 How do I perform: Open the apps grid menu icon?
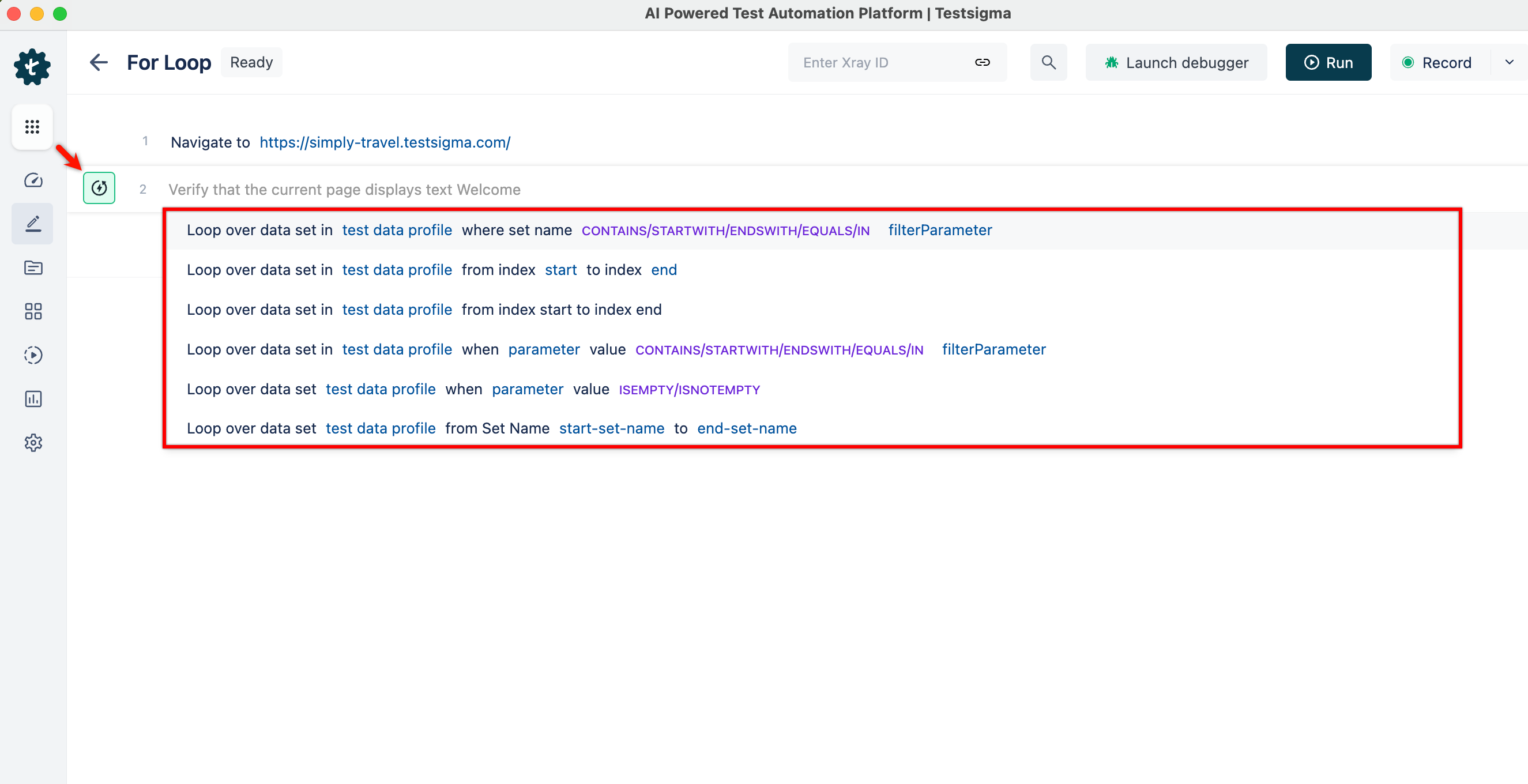pyautogui.click(x=33, y=127)
